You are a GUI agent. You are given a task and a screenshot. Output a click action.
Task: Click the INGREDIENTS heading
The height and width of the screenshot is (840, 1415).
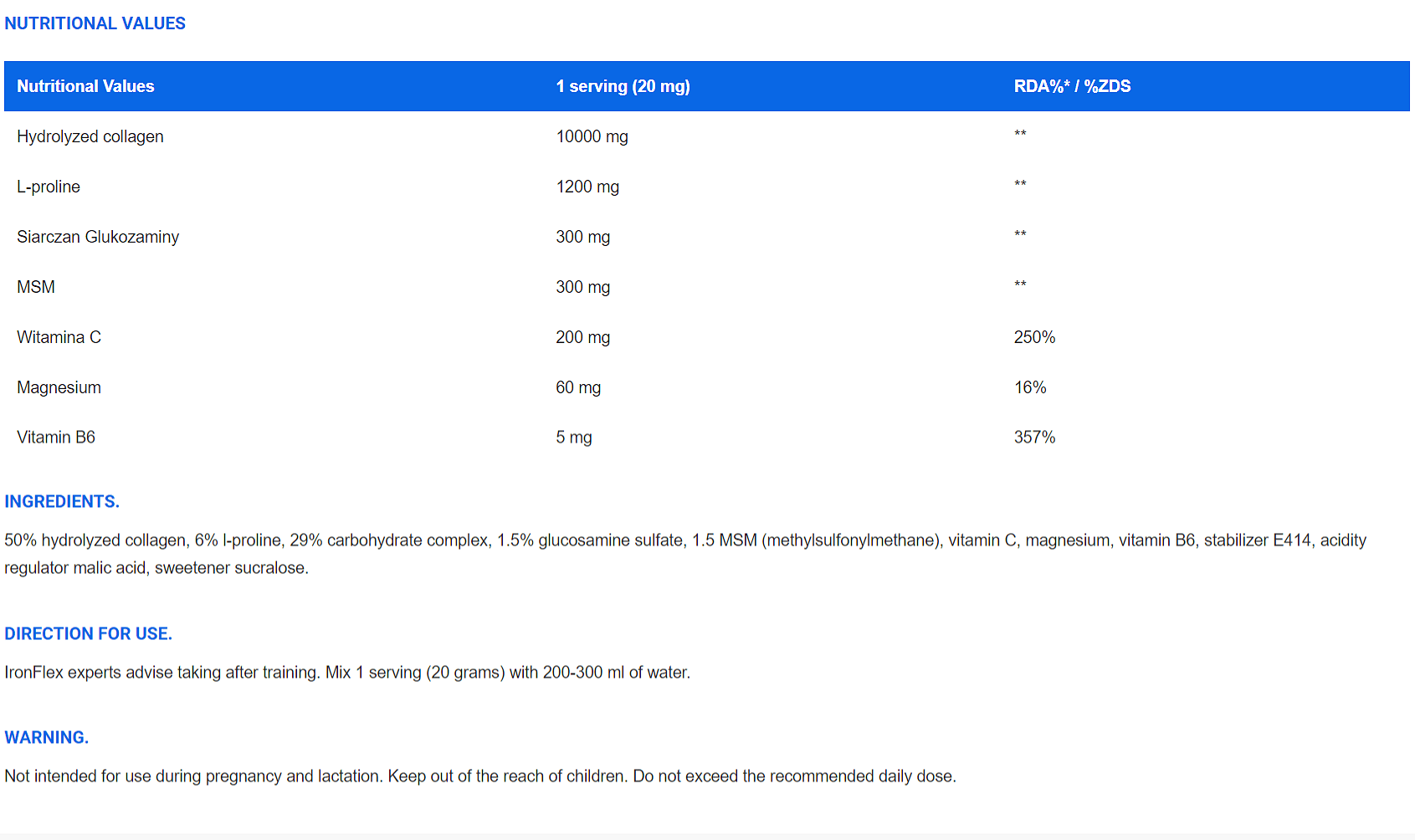click(62, 501)
